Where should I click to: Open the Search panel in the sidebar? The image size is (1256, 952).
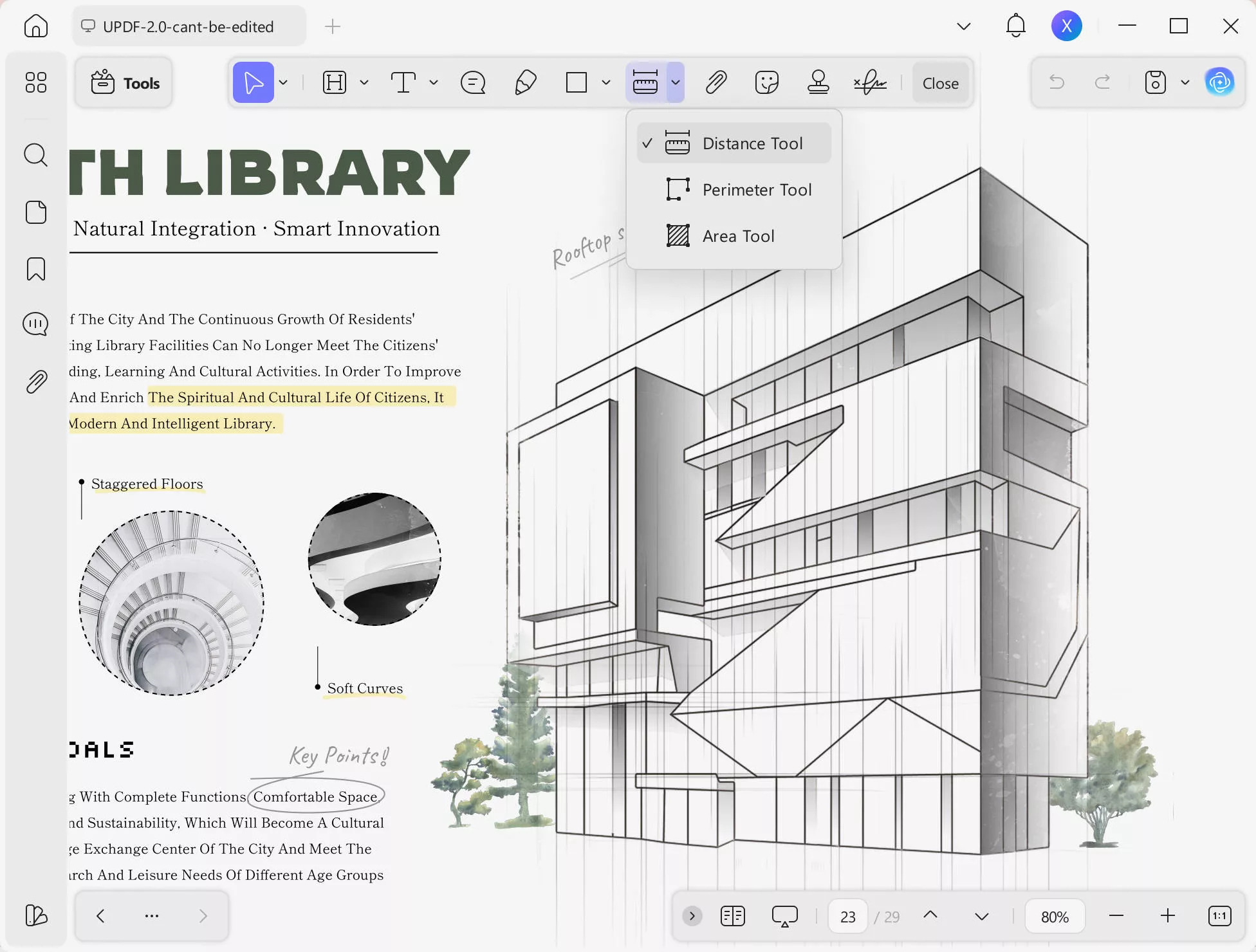coord(36,155)
